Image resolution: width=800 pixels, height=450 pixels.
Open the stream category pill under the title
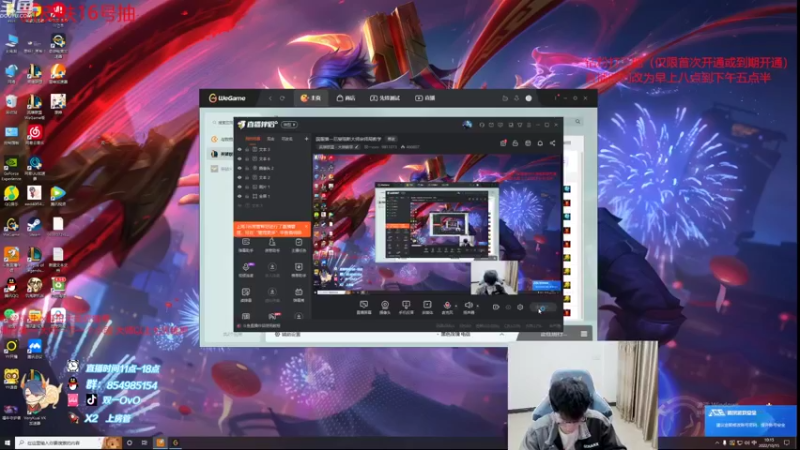tap(339, 147)
